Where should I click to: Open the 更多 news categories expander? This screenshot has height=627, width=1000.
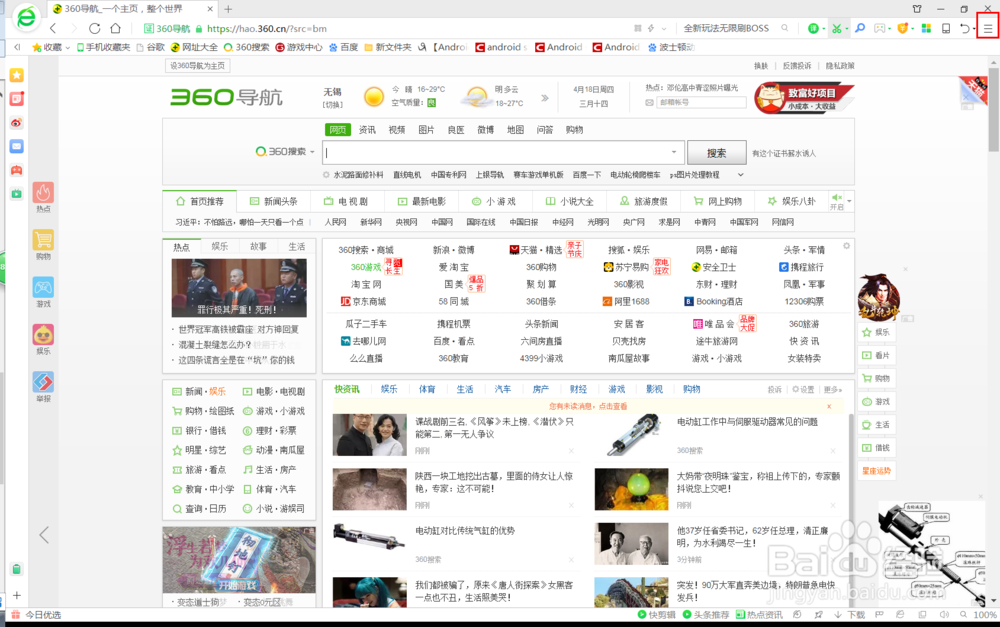click(832, 390)
